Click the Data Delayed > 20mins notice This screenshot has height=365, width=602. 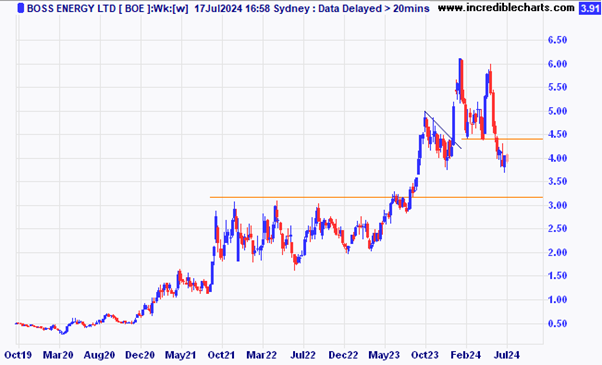click(374, 8)
